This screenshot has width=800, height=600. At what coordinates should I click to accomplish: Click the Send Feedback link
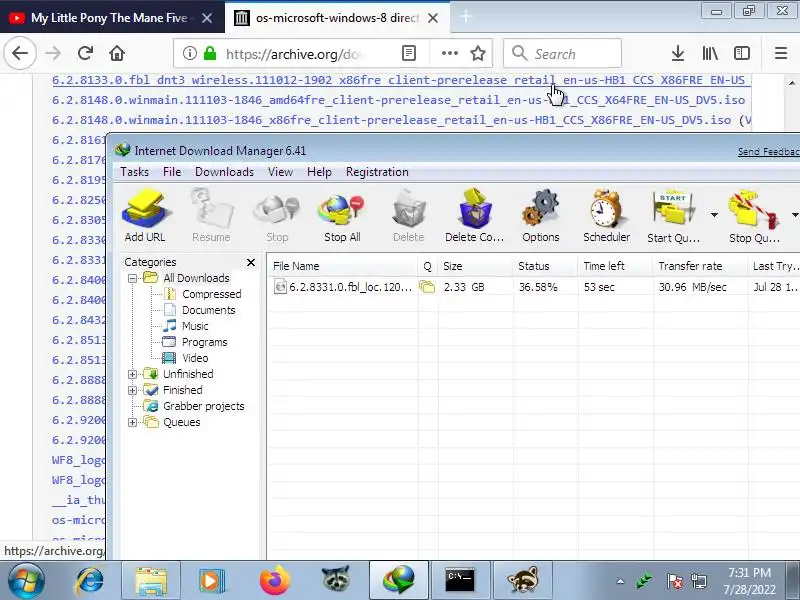pyautogui.click(x=768, y=152)
